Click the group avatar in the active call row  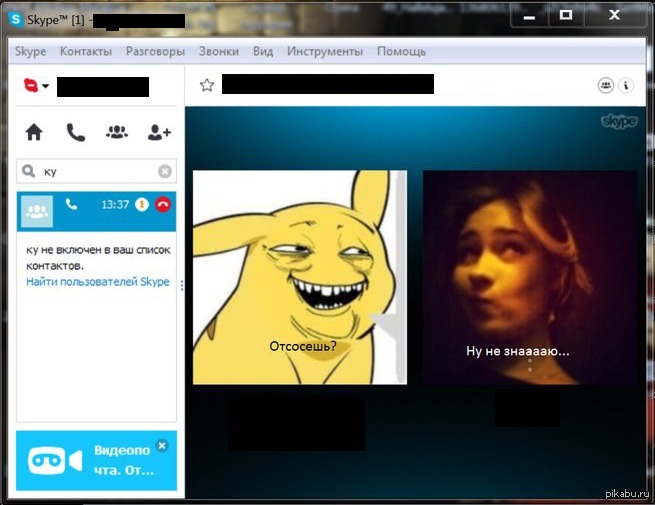pos(37,211)
